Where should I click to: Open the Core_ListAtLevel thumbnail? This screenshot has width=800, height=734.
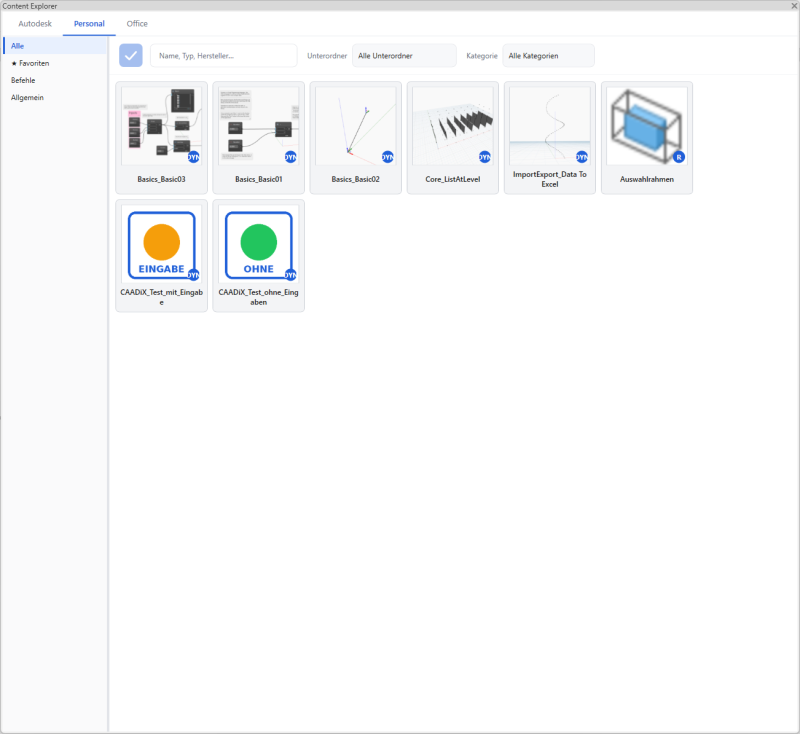click(x=453, y=125)
